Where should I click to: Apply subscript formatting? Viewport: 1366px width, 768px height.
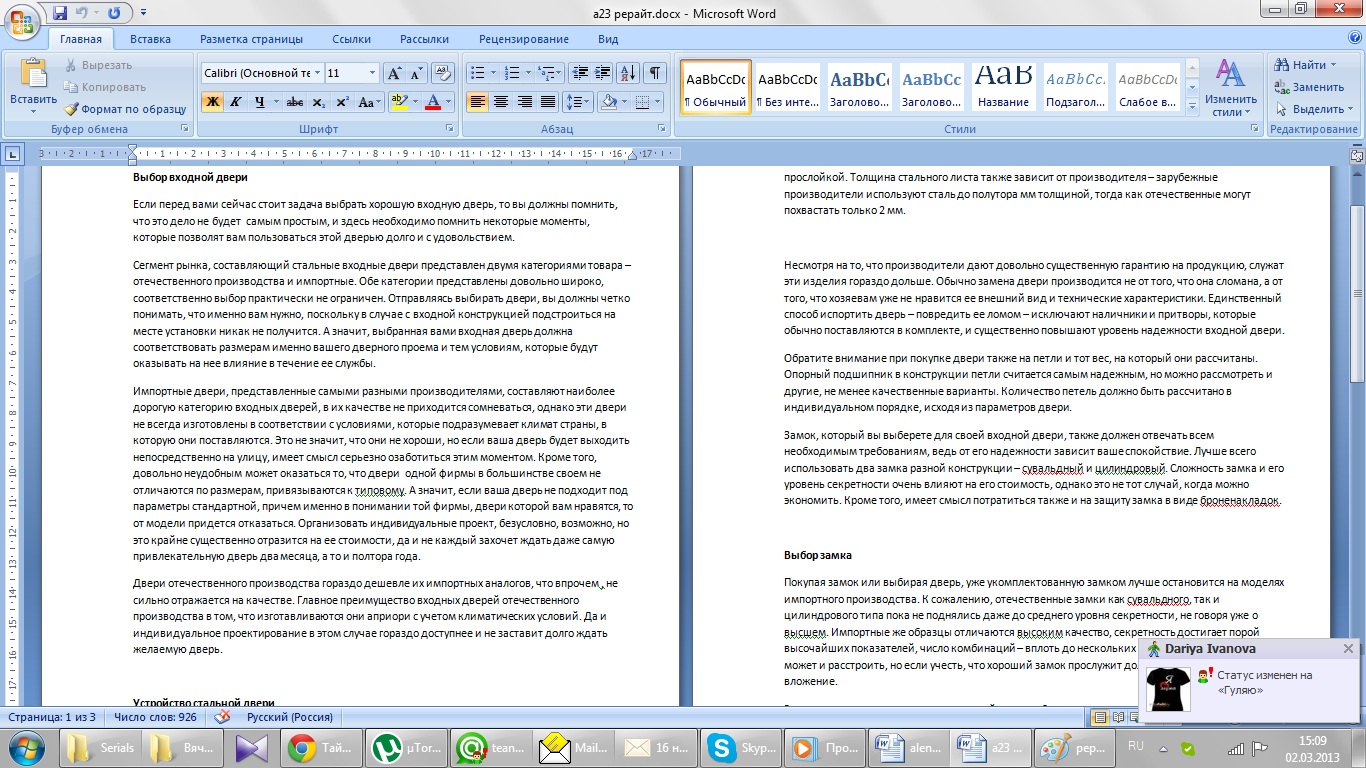tap(318, 102)
